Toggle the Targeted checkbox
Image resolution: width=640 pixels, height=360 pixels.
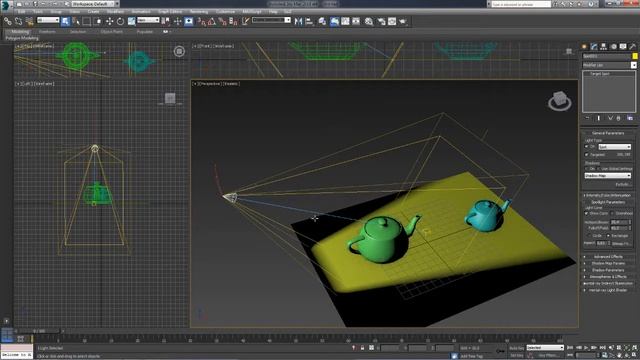click(587, 155)
